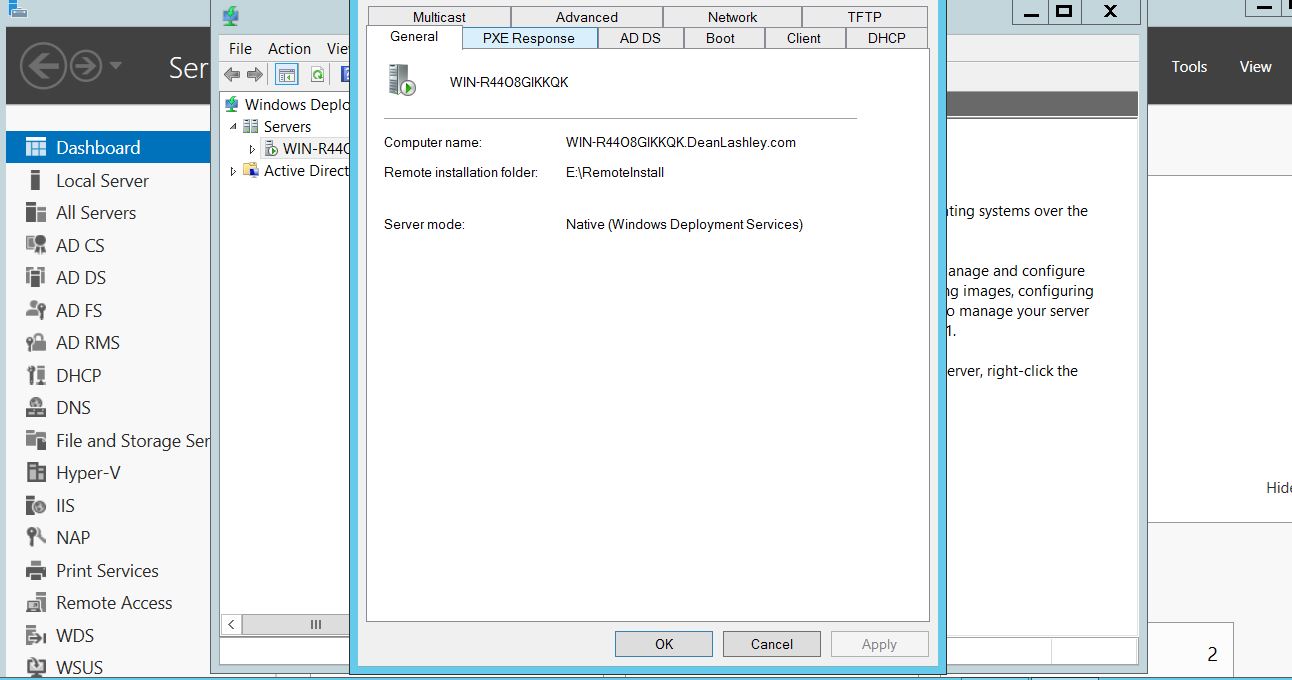1292x680 pixels.
Task: Open Help from the WDS console toolbar
Action: [346, 74]
